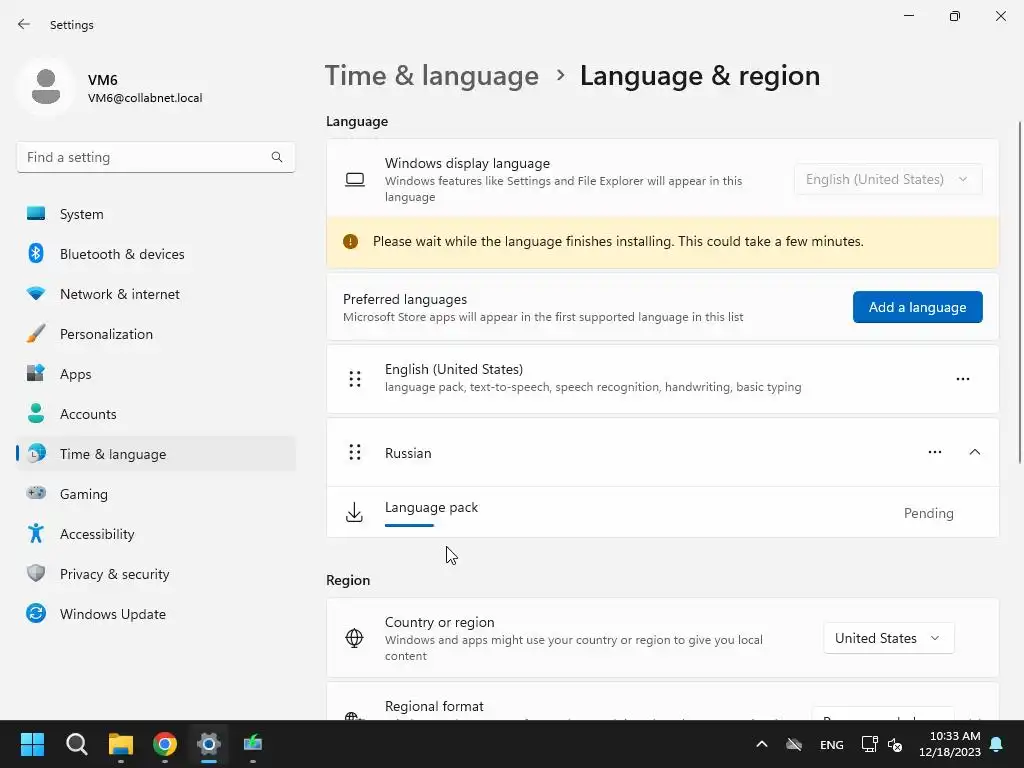Click the System monitor icon in sidebar
This screenshot has height=768, width=1024.
click(36, 214)
